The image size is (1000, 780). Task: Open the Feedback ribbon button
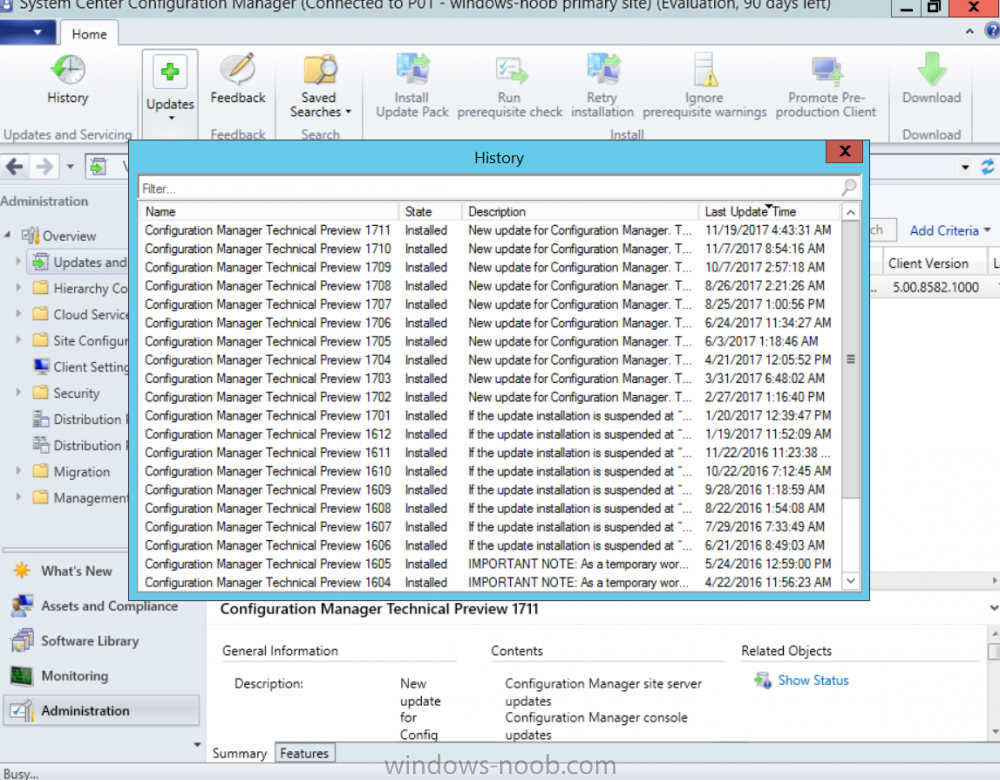(x=238, y=80)
